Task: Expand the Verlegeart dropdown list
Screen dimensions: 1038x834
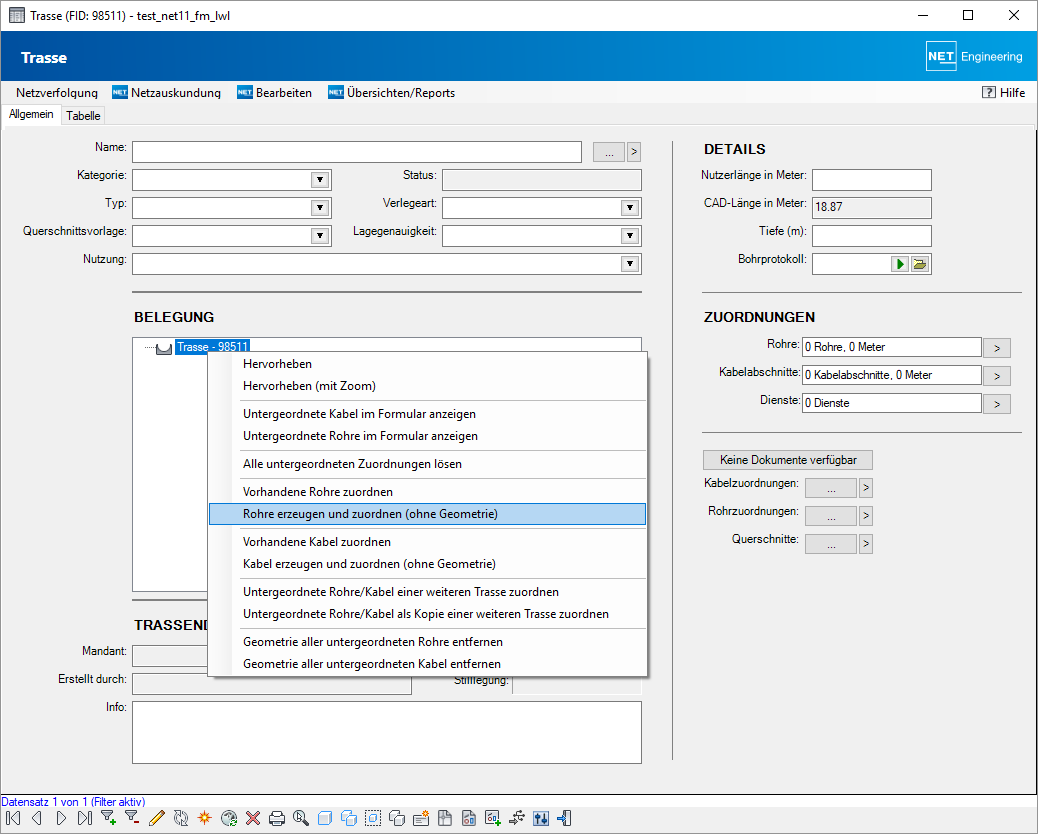Action: (630, 208)
